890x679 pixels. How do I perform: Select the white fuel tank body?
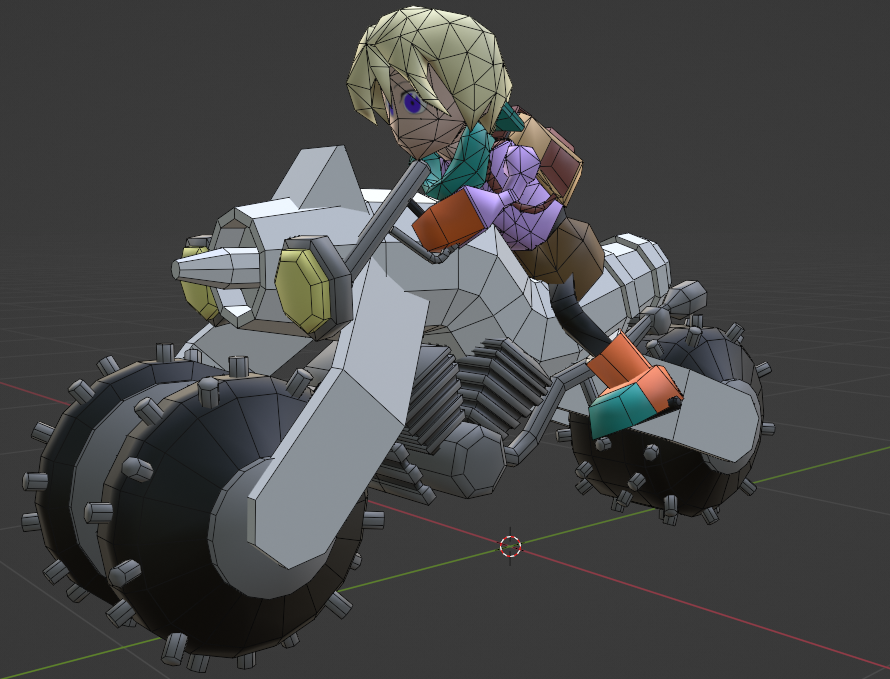pyautogui.click(x=480, y=290)
